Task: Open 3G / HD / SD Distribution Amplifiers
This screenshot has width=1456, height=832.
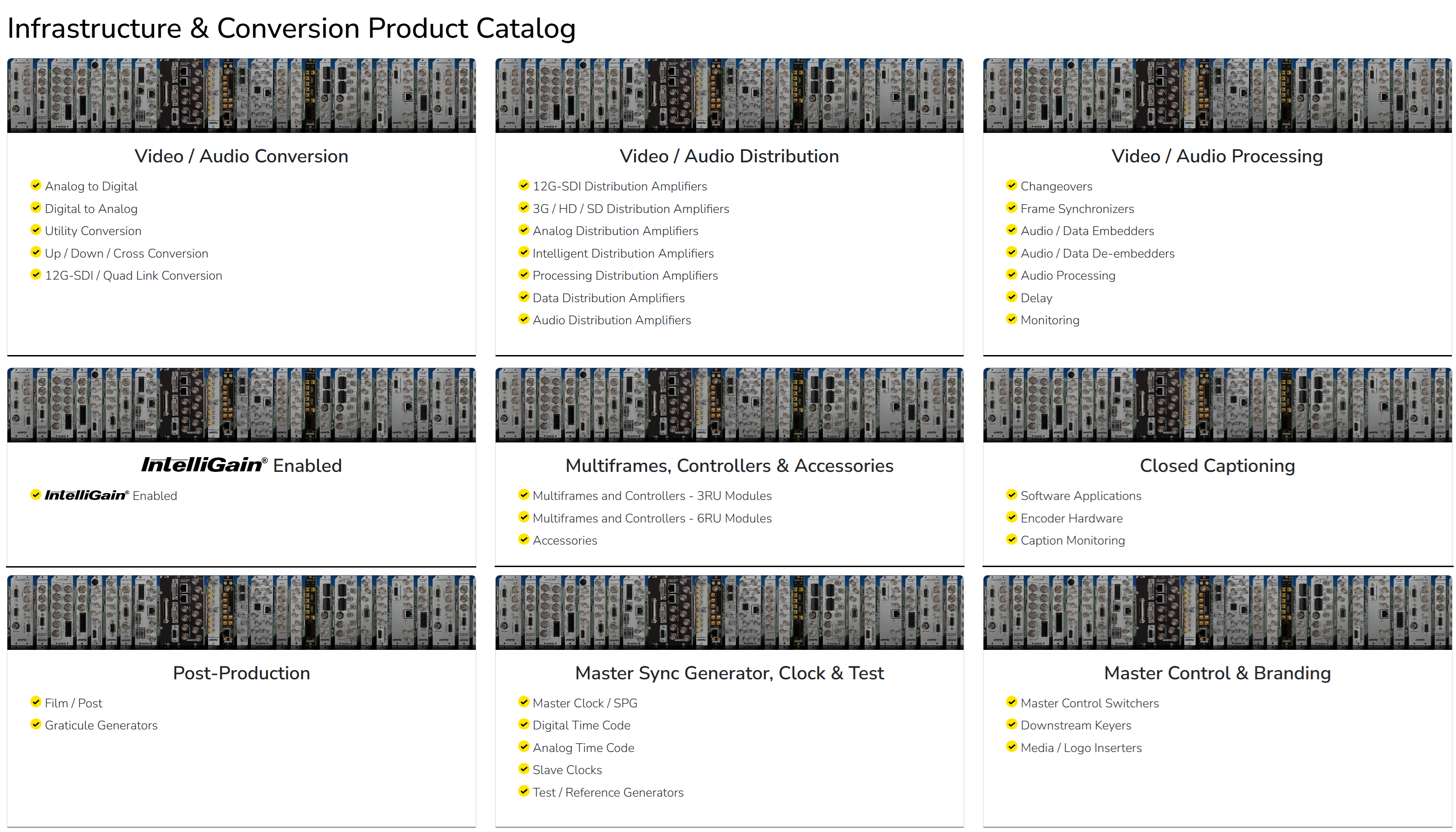Action: (x=630, y=208)
